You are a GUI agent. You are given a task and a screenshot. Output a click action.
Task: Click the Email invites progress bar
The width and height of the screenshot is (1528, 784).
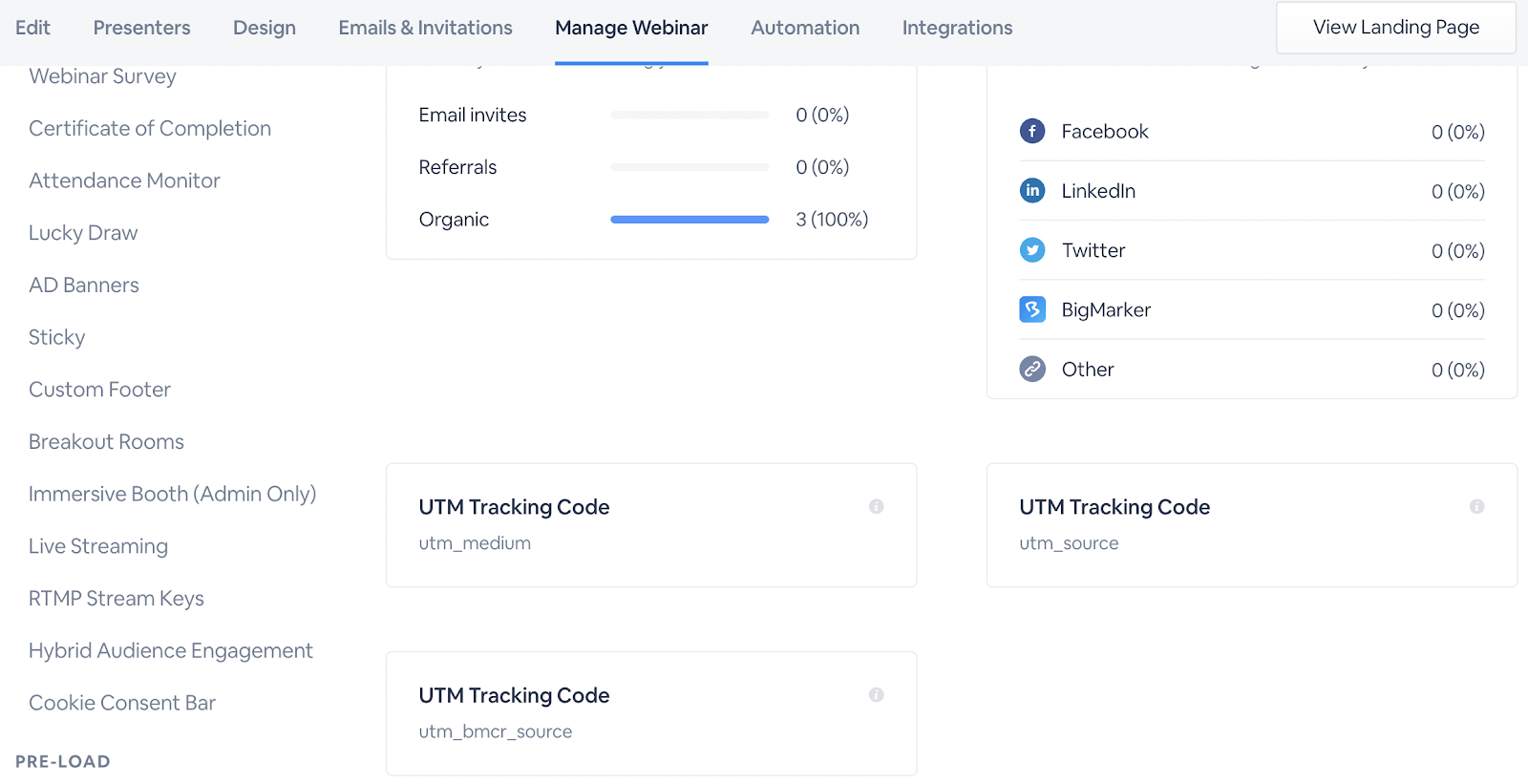(x=690, y=116)
